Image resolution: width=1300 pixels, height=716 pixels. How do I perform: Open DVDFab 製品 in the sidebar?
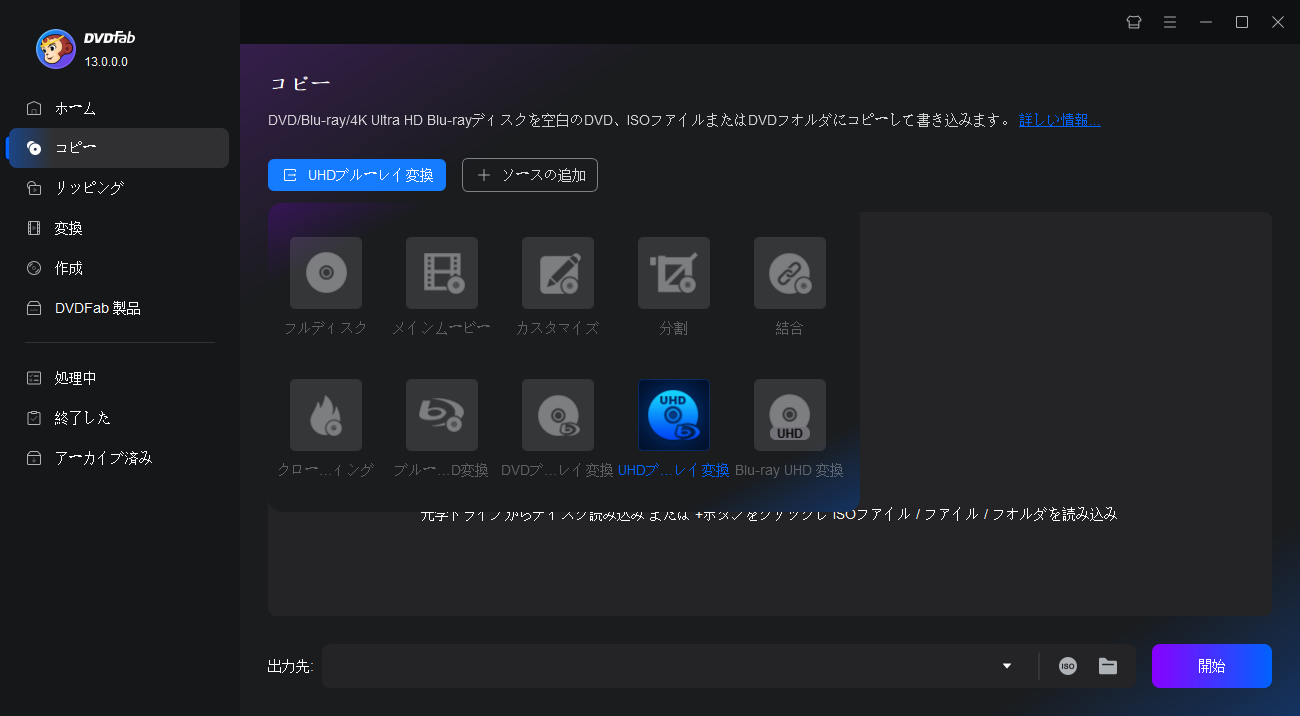point(118,308)
